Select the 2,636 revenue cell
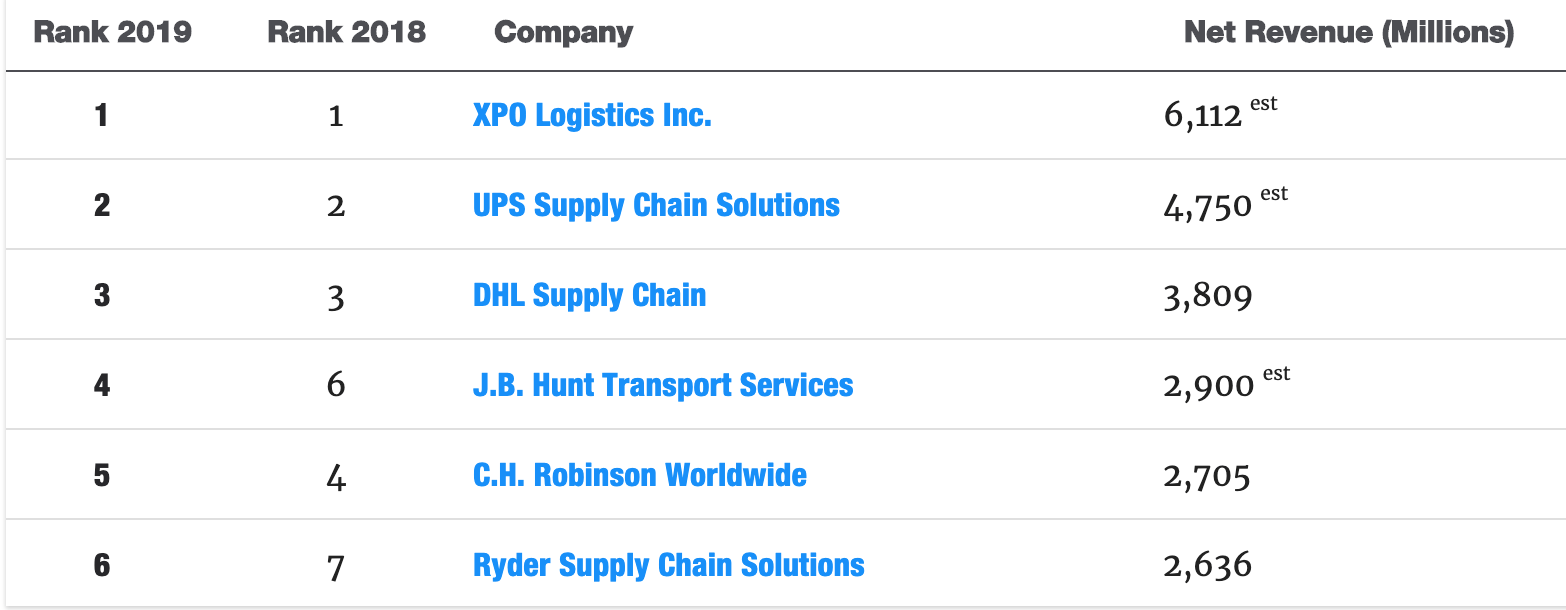1566x610 pixels. pyautogui.click(x=1208, y=567)
